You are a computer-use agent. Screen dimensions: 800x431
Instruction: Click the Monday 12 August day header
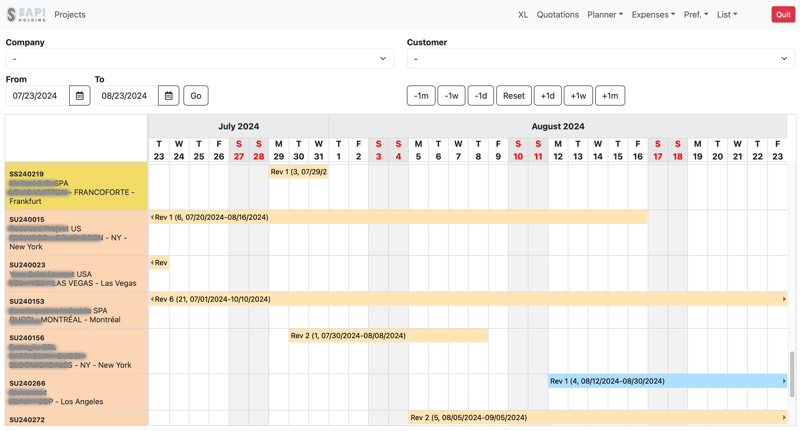[x=558, y=150]
